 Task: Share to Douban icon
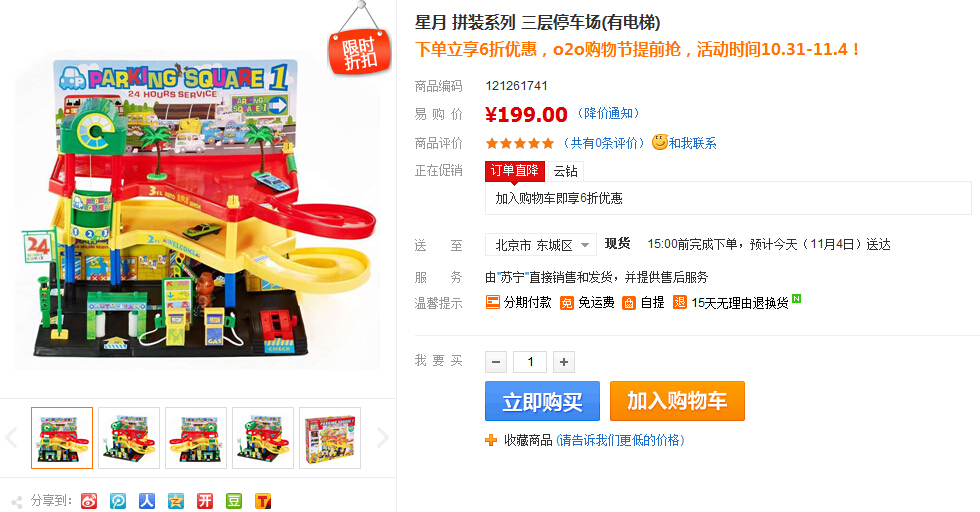tap(234, 501)
